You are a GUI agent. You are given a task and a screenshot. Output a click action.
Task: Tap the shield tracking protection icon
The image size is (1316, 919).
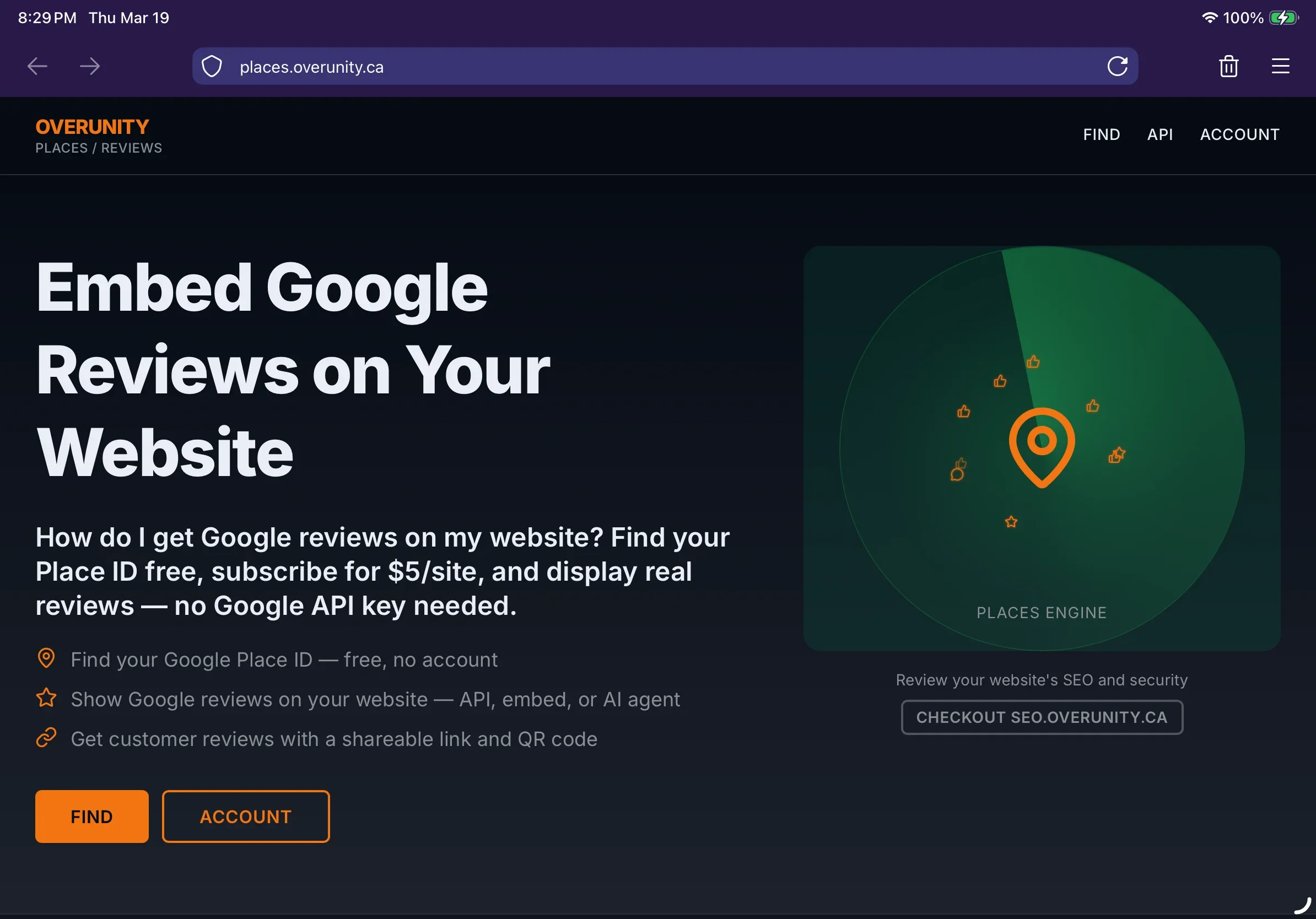tap(212, 67)
